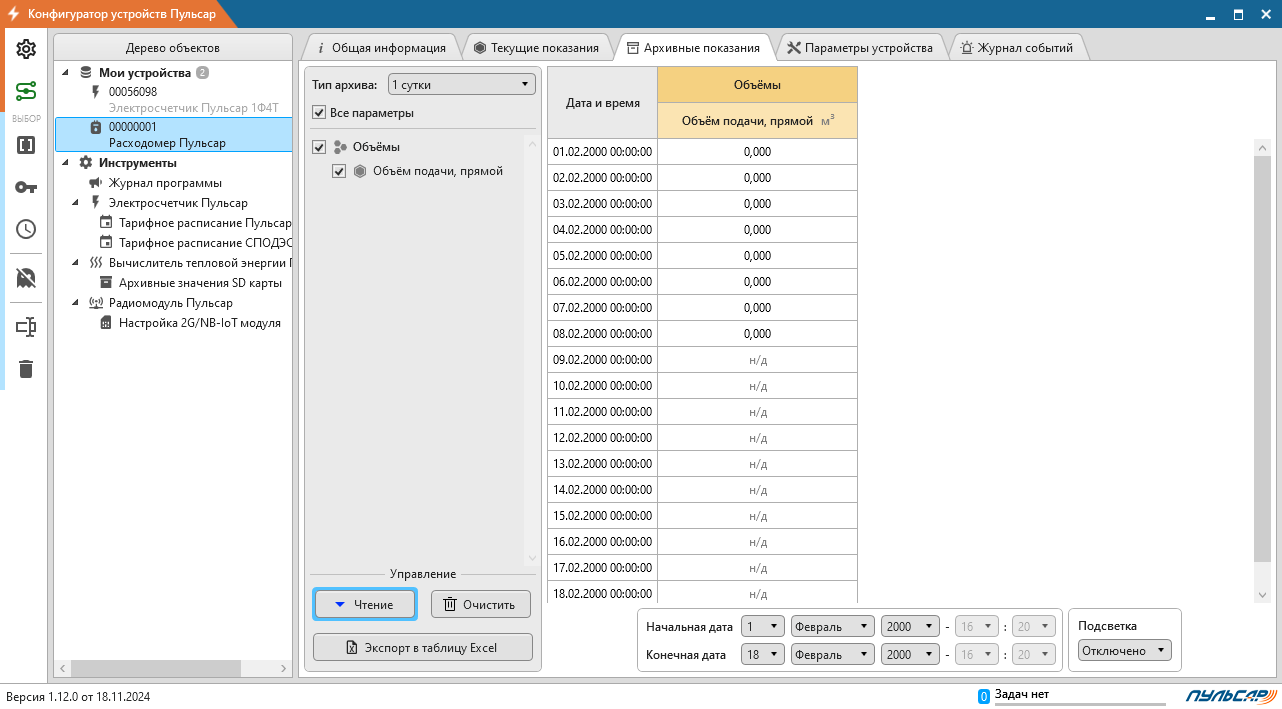This screenshot has height=709, width=1282.
Task: Click the antenna icon of Радиомодуль Пульсар
Action: [x=96, y=303]
